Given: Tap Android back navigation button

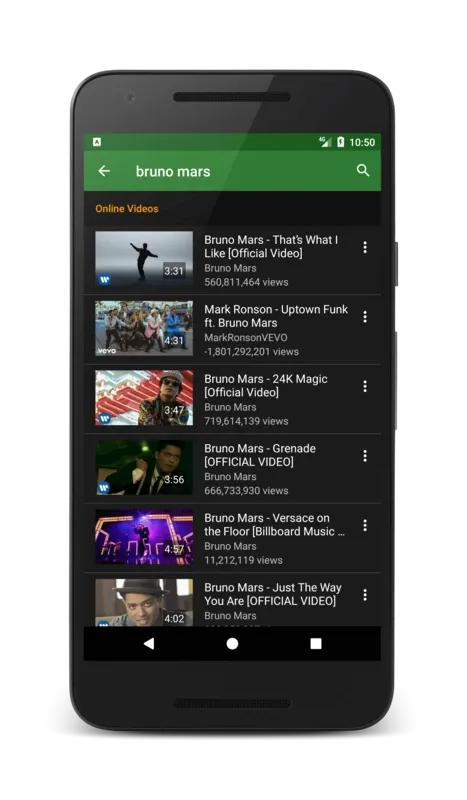Looking at the screenshot, I should pyautogui.click(x=149, y=643).
